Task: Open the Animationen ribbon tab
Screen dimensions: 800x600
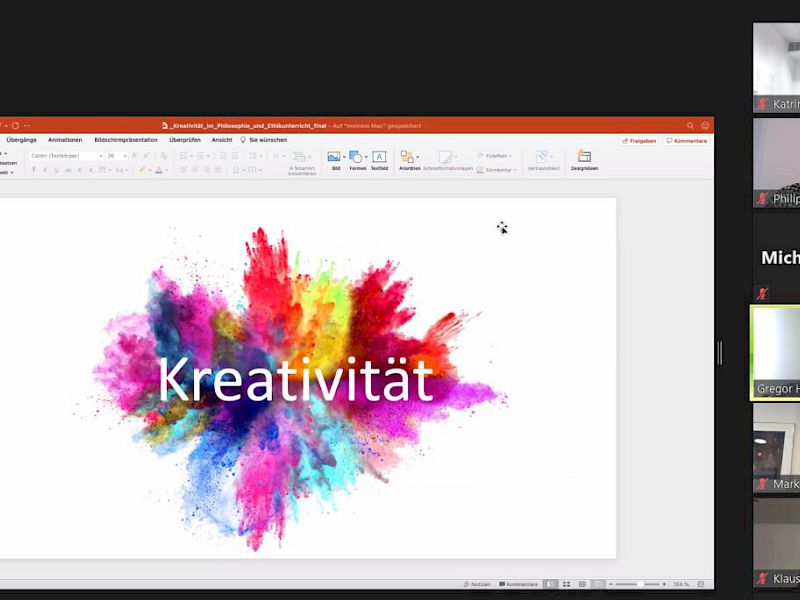Action: [65, 140]
